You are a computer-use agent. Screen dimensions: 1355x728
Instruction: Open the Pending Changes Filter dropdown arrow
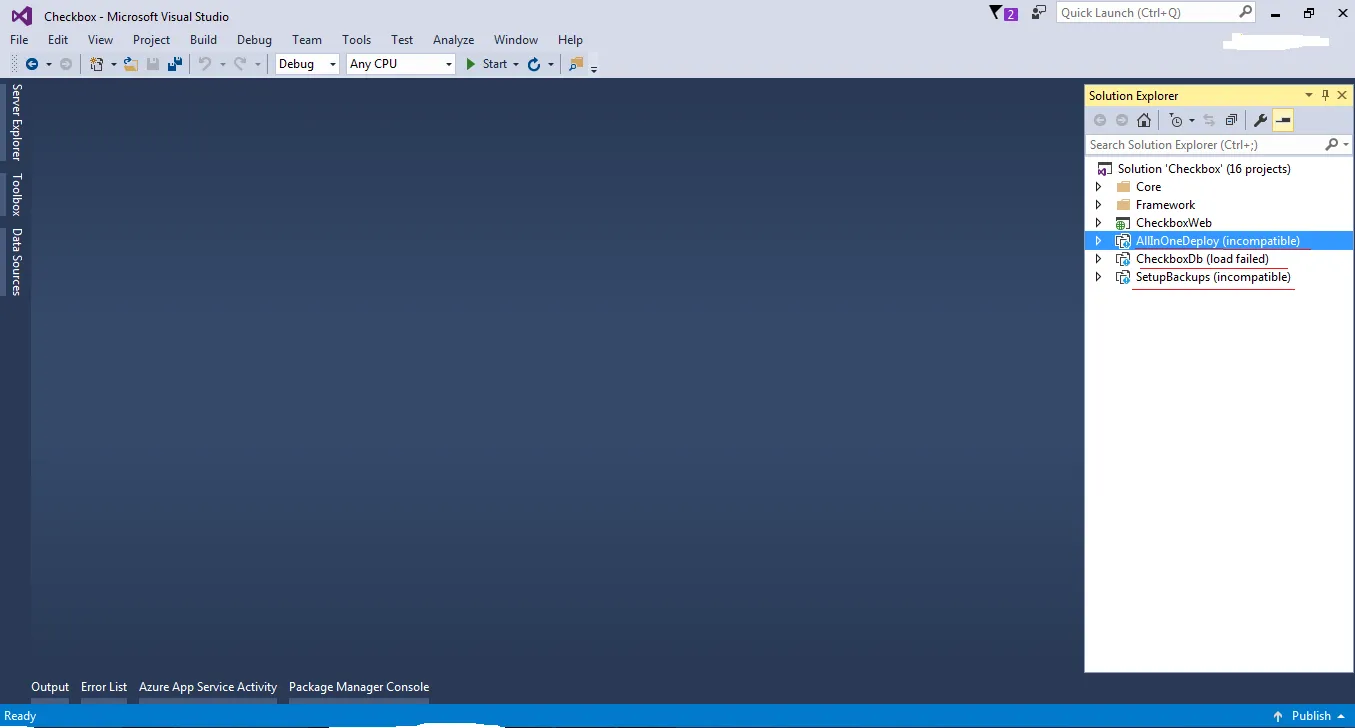pos(1191,120)
